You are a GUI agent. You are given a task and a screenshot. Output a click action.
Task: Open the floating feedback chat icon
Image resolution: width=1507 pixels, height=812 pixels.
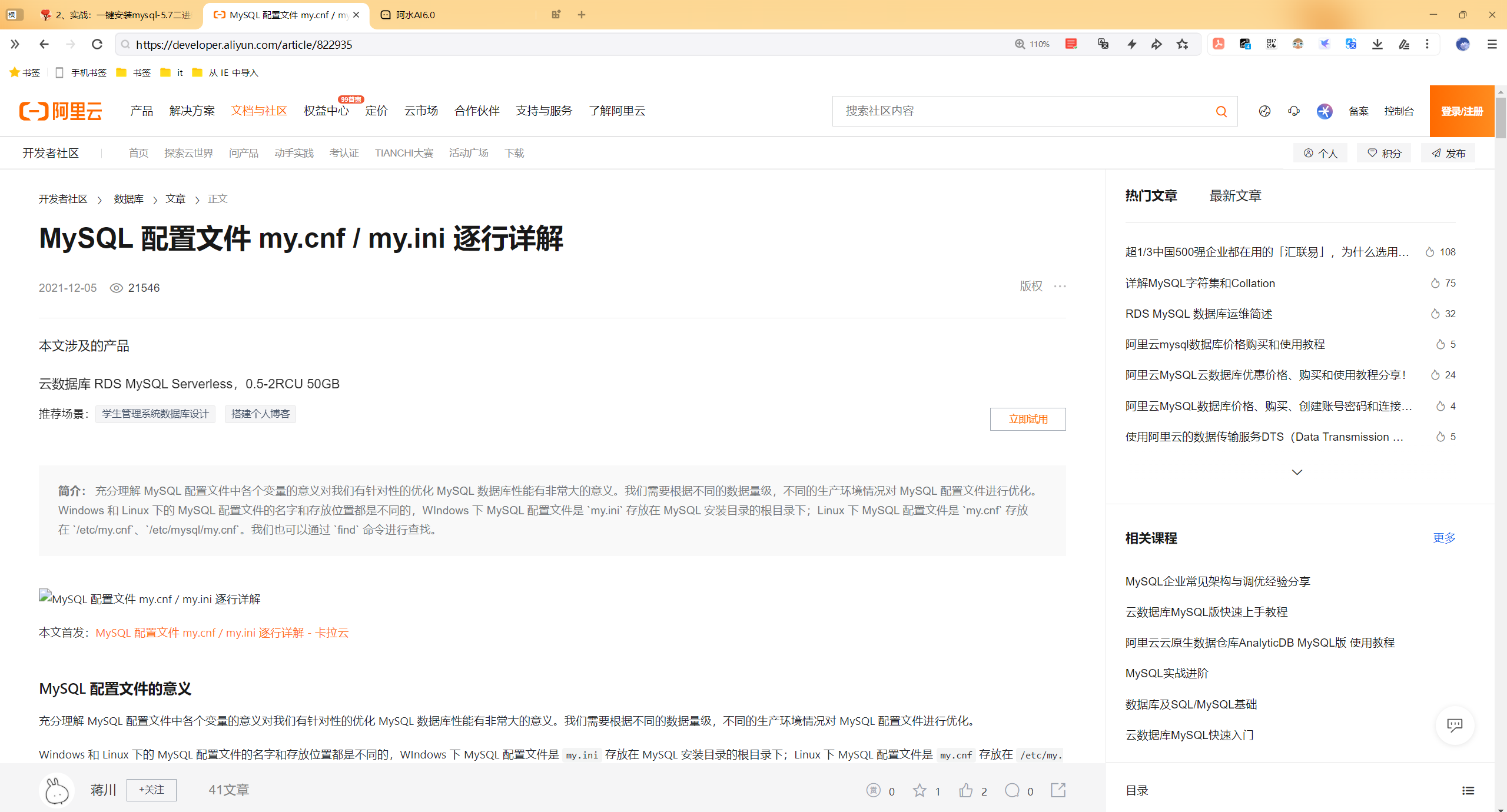tap(1455, 725)
